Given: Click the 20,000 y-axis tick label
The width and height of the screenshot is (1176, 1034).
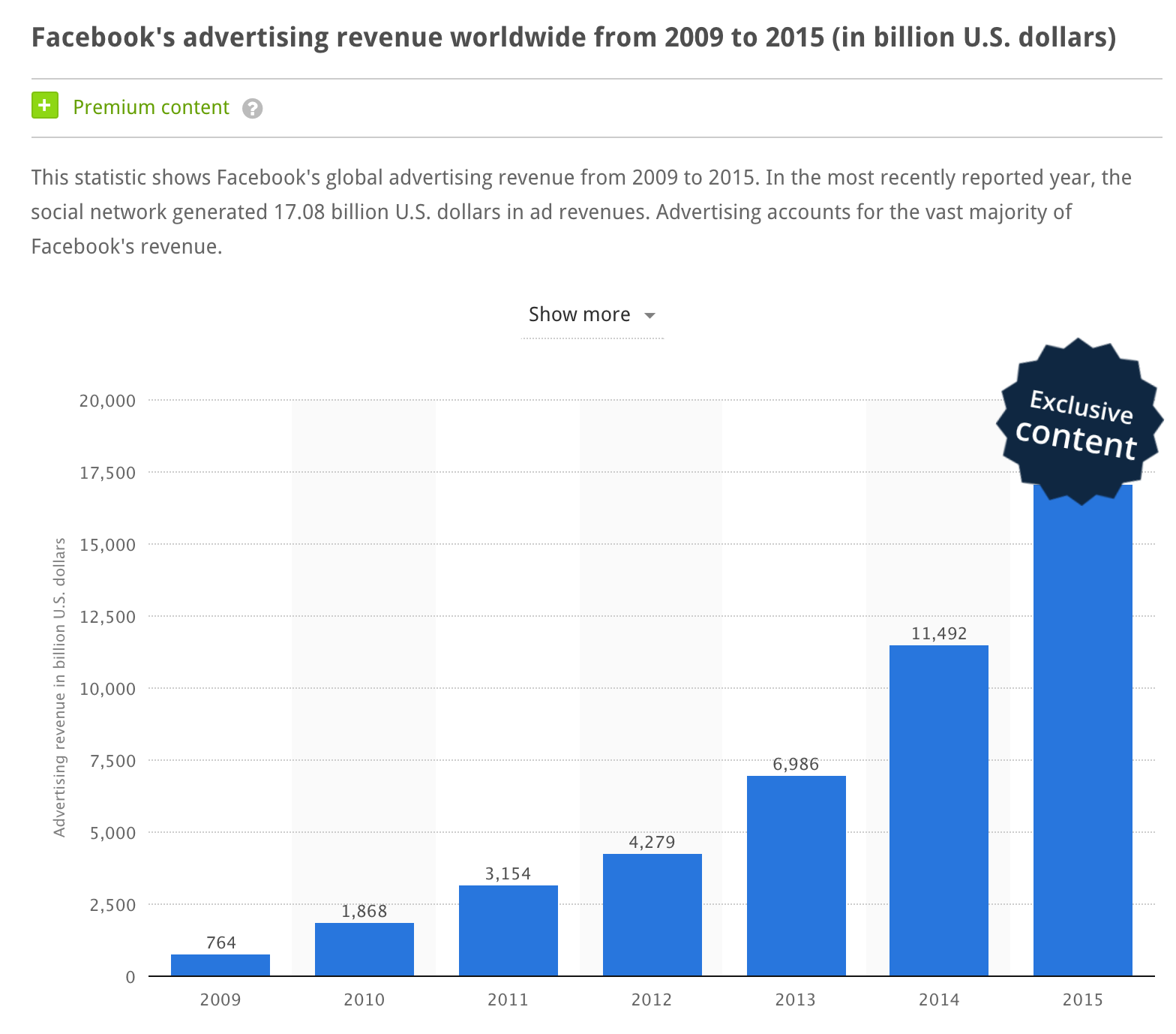Looking at the screenshot, I should pos(108,401).
